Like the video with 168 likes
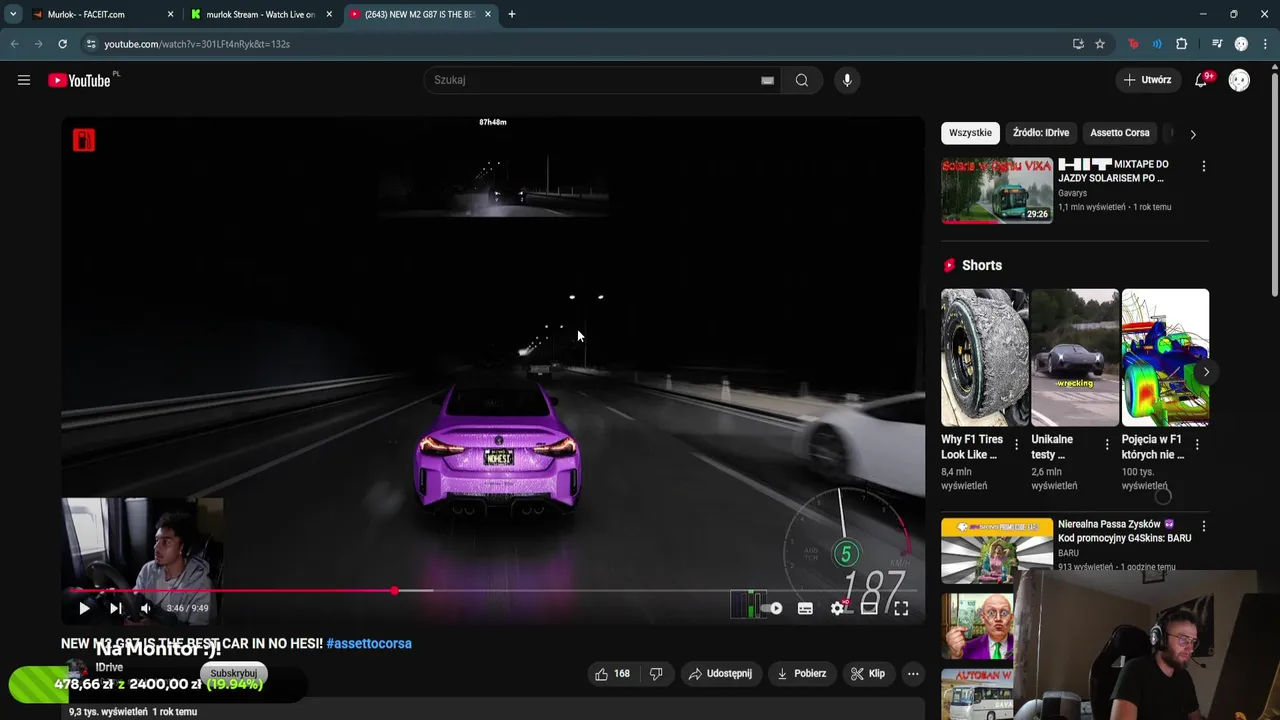1280x720 pixels. pyautogui.click(x=612, y=674)
